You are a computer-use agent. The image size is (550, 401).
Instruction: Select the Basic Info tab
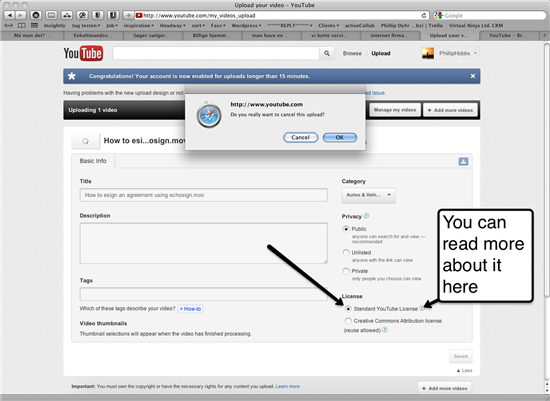[x=93, y=161]
